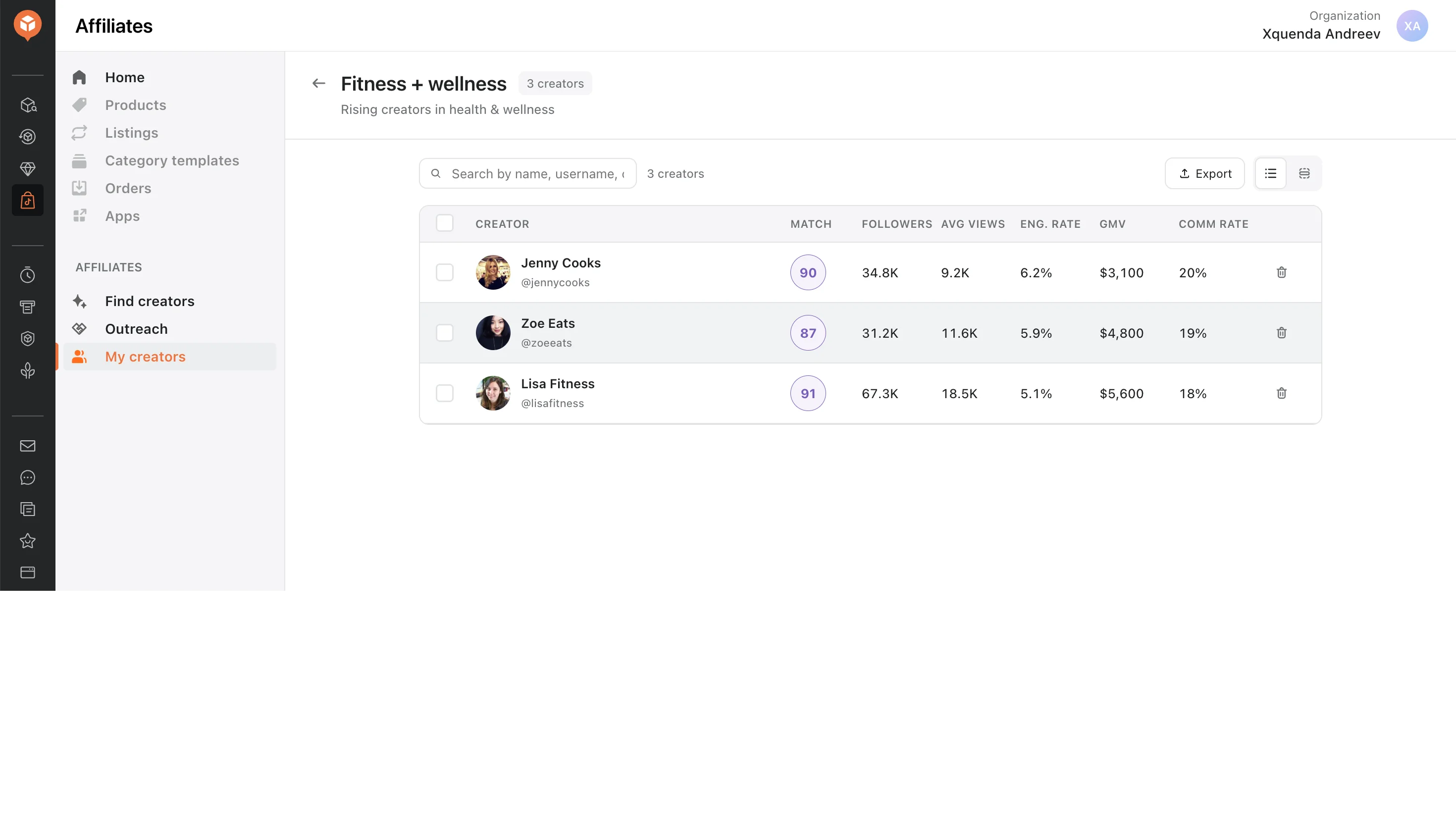Click the @jennycooks username
Image resolution: width=1456 pixels, height=828 pixels.
coord(555,283)
